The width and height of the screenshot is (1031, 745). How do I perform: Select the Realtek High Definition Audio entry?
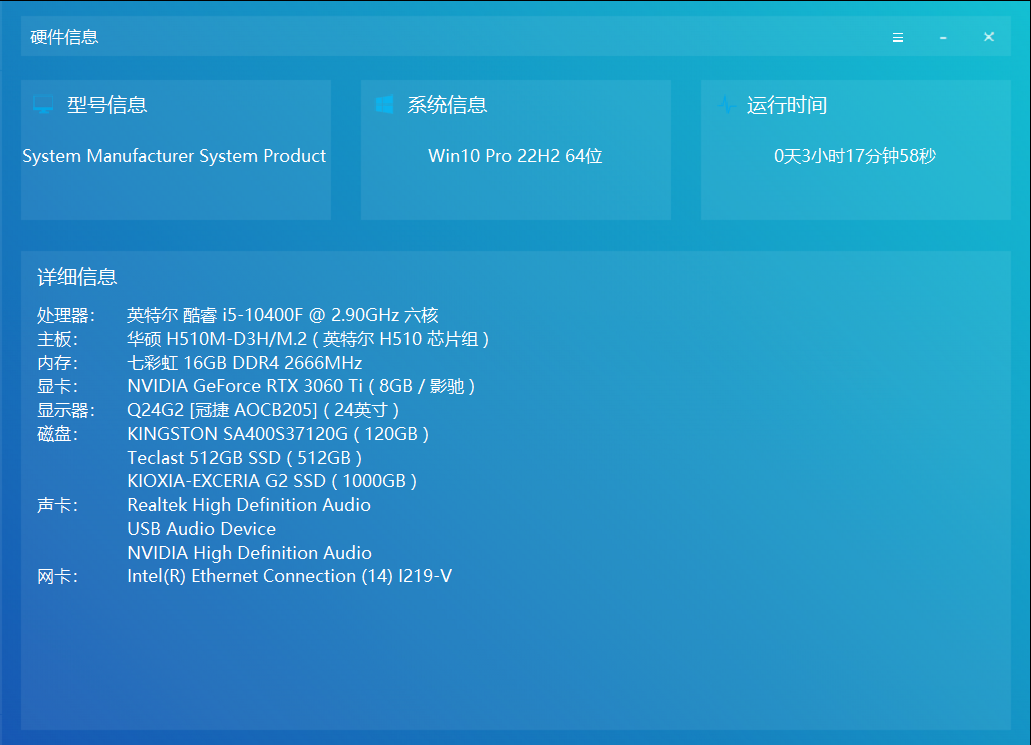(249, 505)
